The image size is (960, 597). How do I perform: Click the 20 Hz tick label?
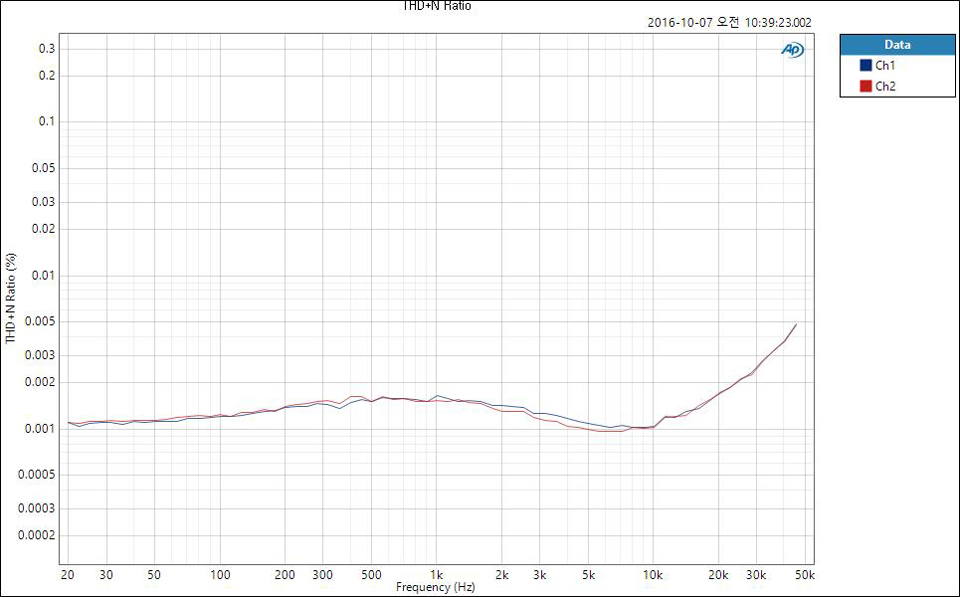(67, 576)
